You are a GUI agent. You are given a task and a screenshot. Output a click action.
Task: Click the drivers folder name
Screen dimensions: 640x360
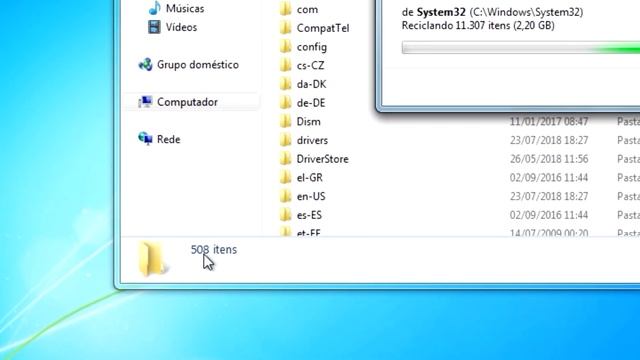point(312,141)
